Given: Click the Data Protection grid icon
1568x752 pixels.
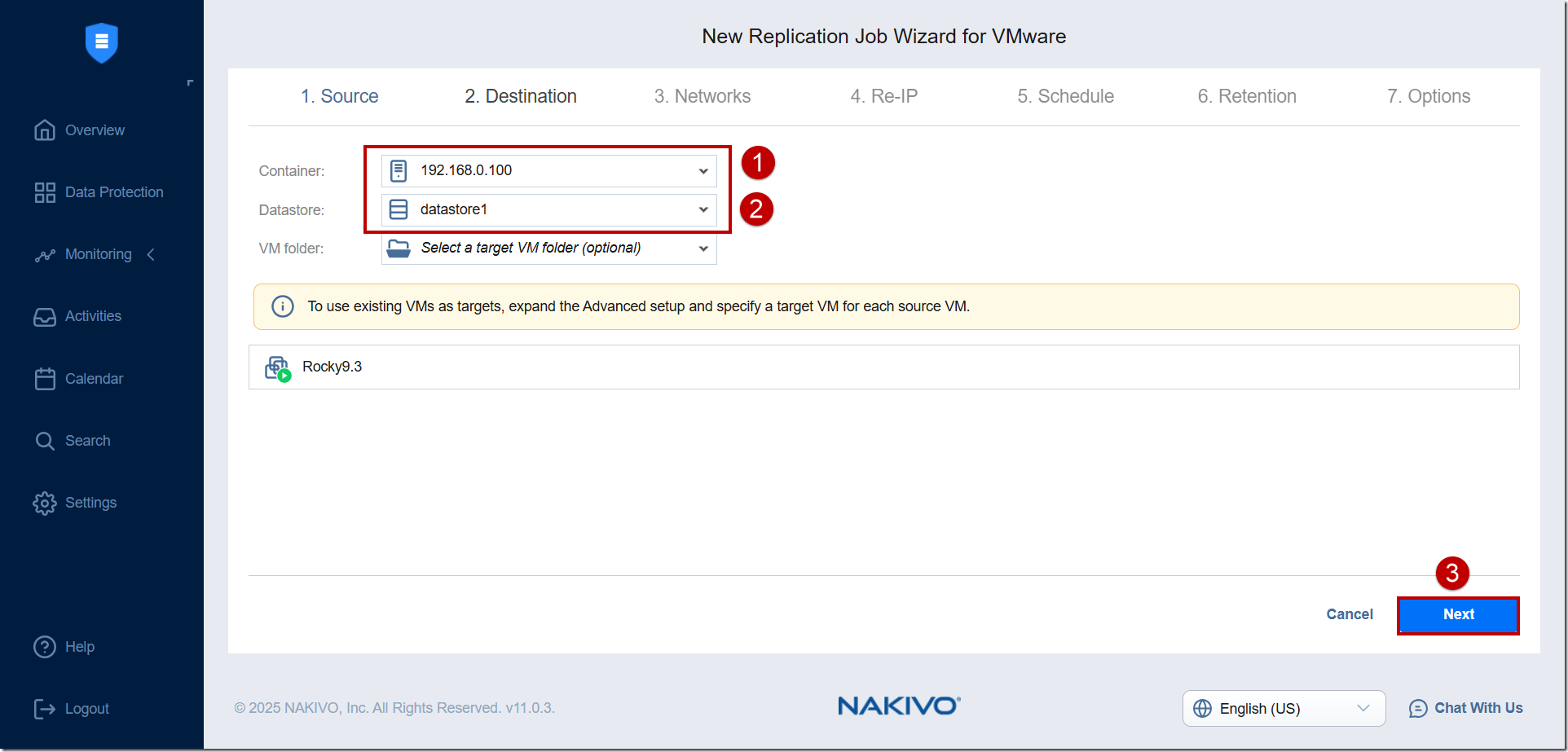Looking at the screenshot, I should (x=45, y=192).
